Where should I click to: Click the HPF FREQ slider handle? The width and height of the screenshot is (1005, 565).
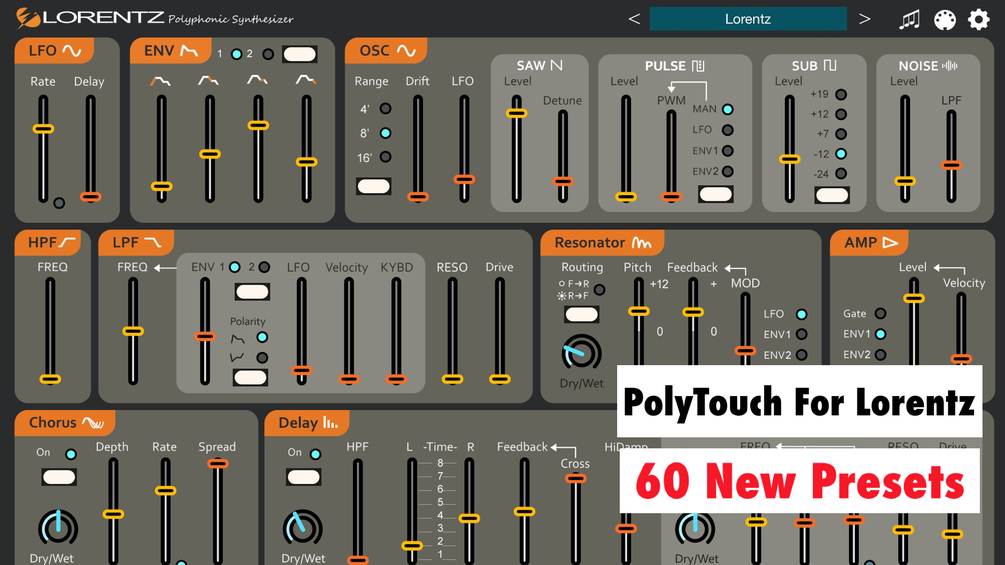pyautogui.click(x=50, y=379)
